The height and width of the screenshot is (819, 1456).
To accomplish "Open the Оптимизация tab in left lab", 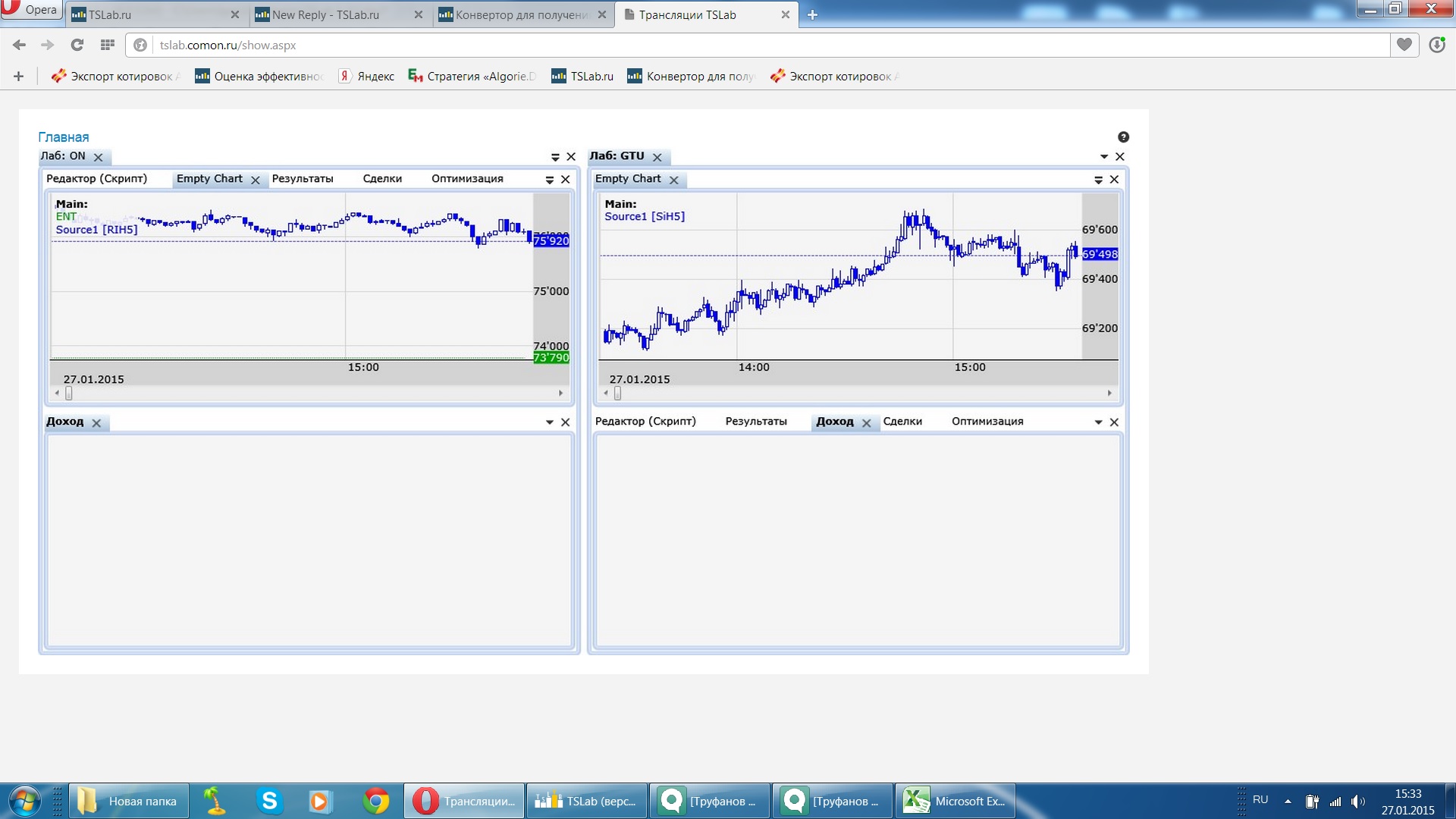I will pos(467,179).
